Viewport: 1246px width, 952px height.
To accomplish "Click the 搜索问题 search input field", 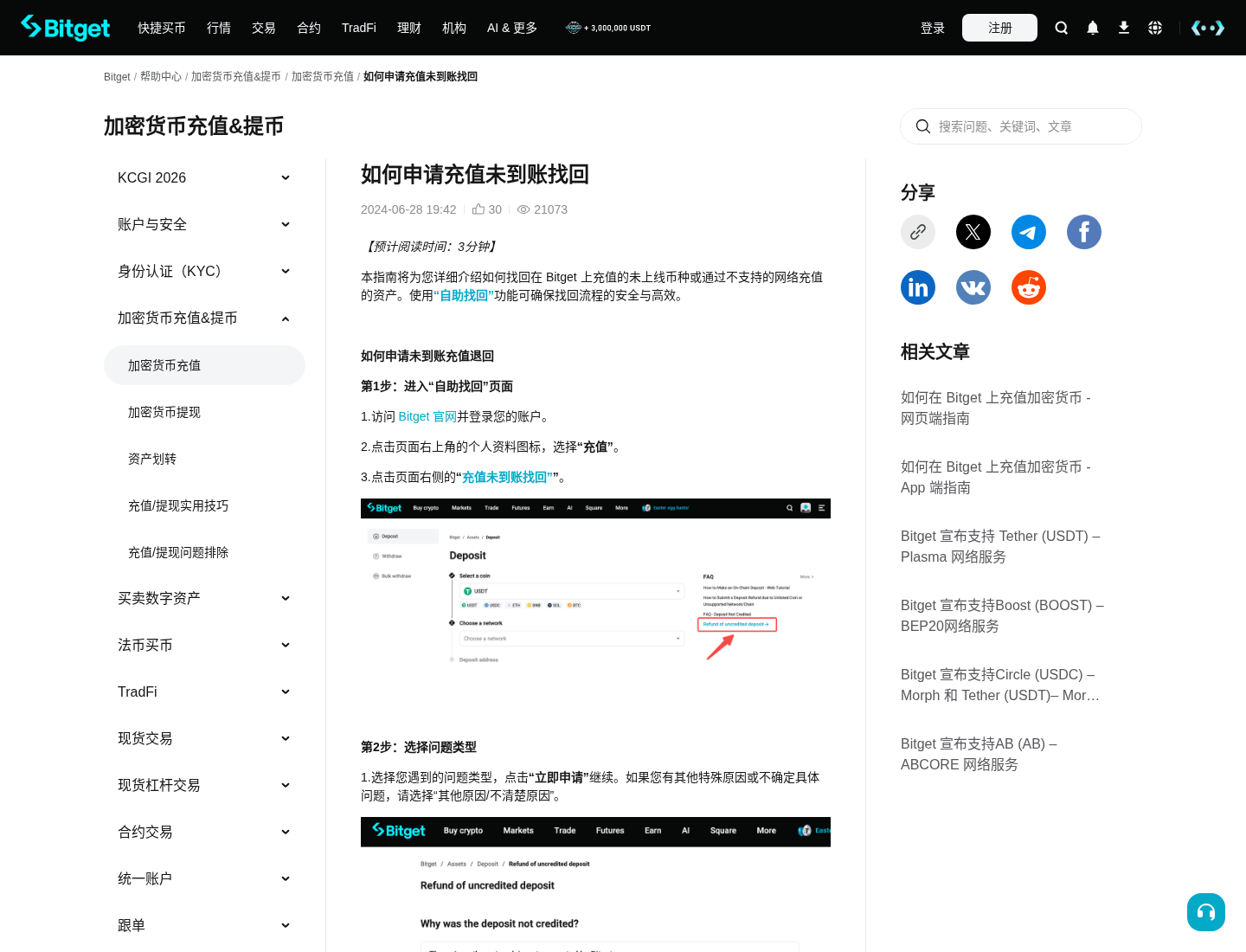I will [1021, 126].
